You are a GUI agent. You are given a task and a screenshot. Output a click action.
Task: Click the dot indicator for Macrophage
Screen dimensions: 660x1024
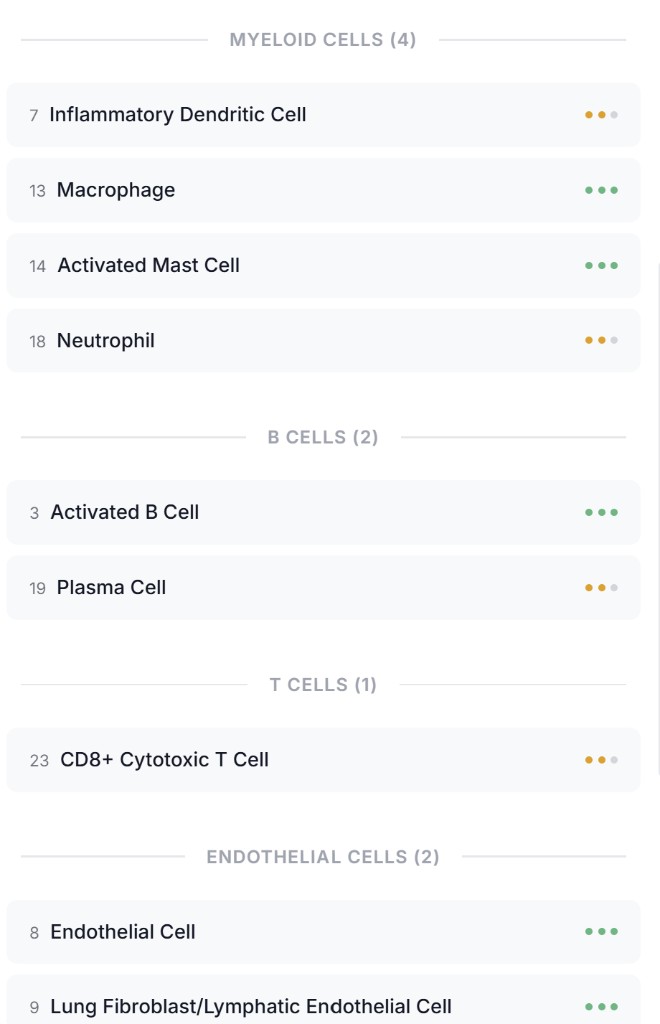pos(601,190)
